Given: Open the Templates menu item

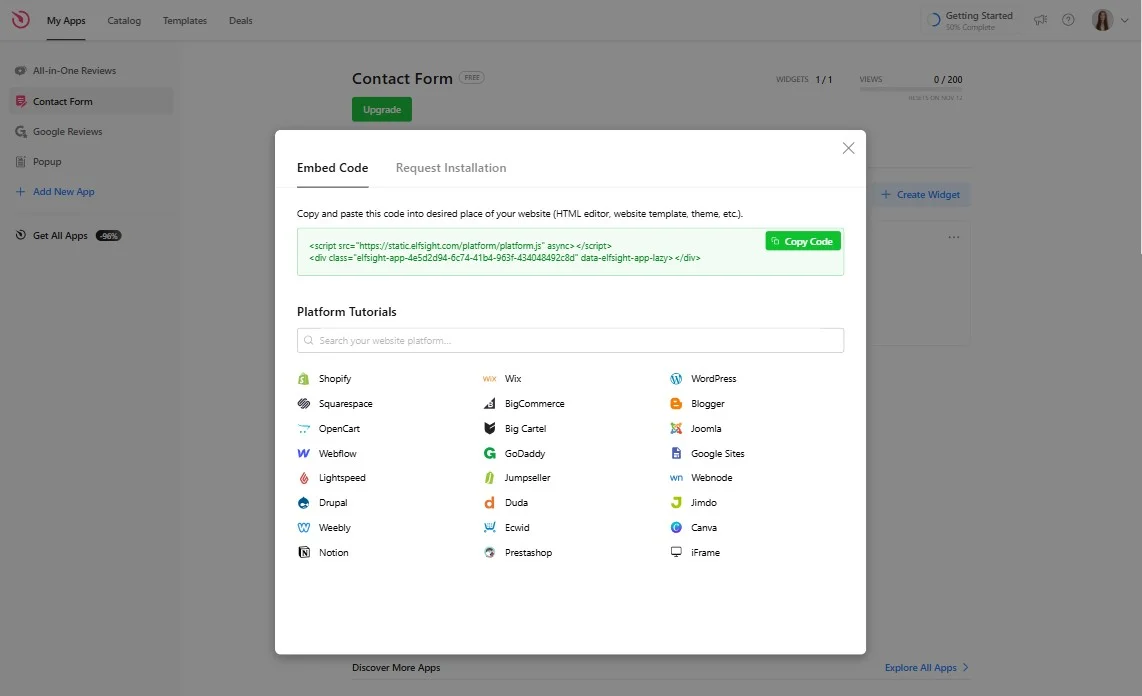Looking at the screenshot, I should point(184,20).
